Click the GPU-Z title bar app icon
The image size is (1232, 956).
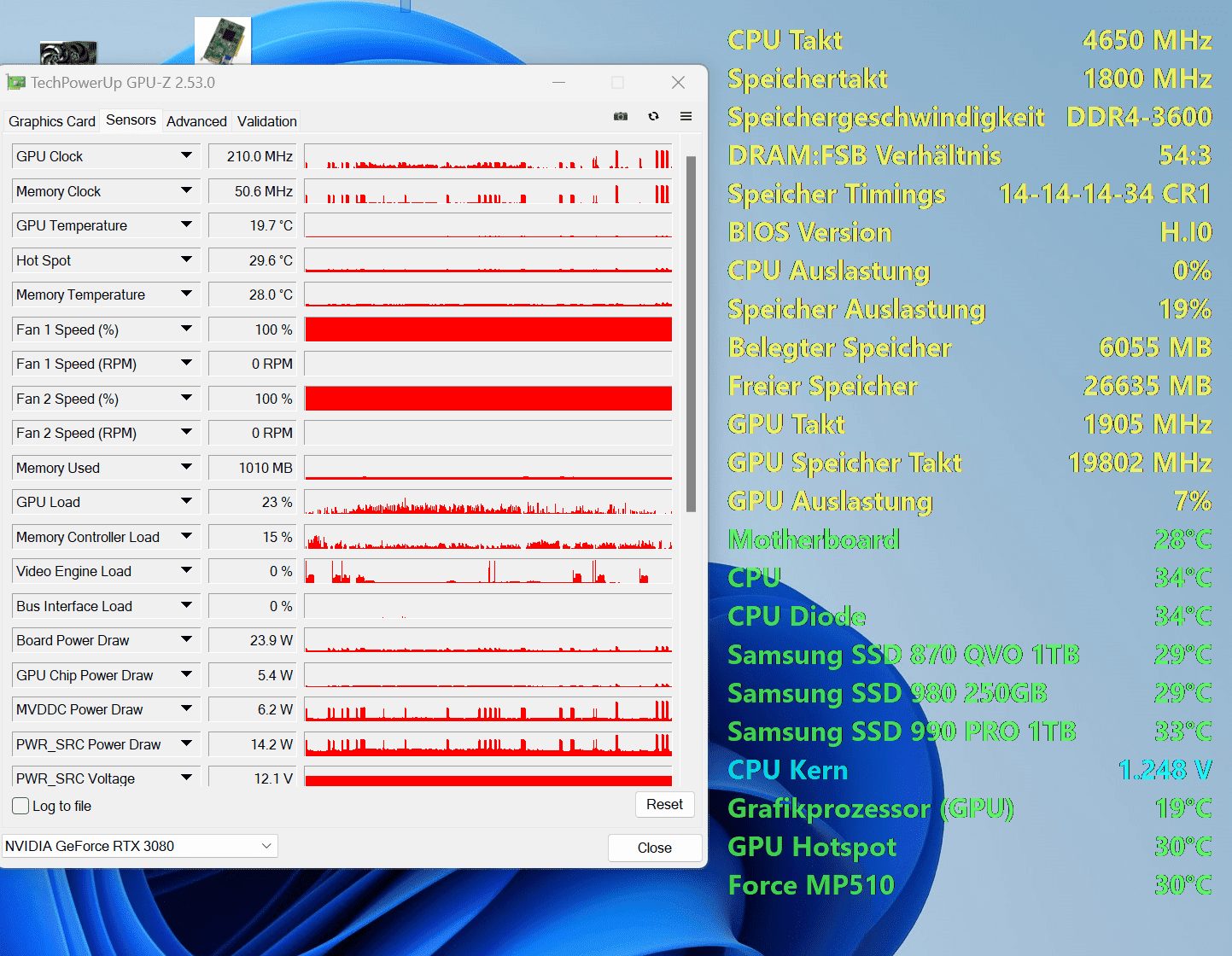point(15,83)
